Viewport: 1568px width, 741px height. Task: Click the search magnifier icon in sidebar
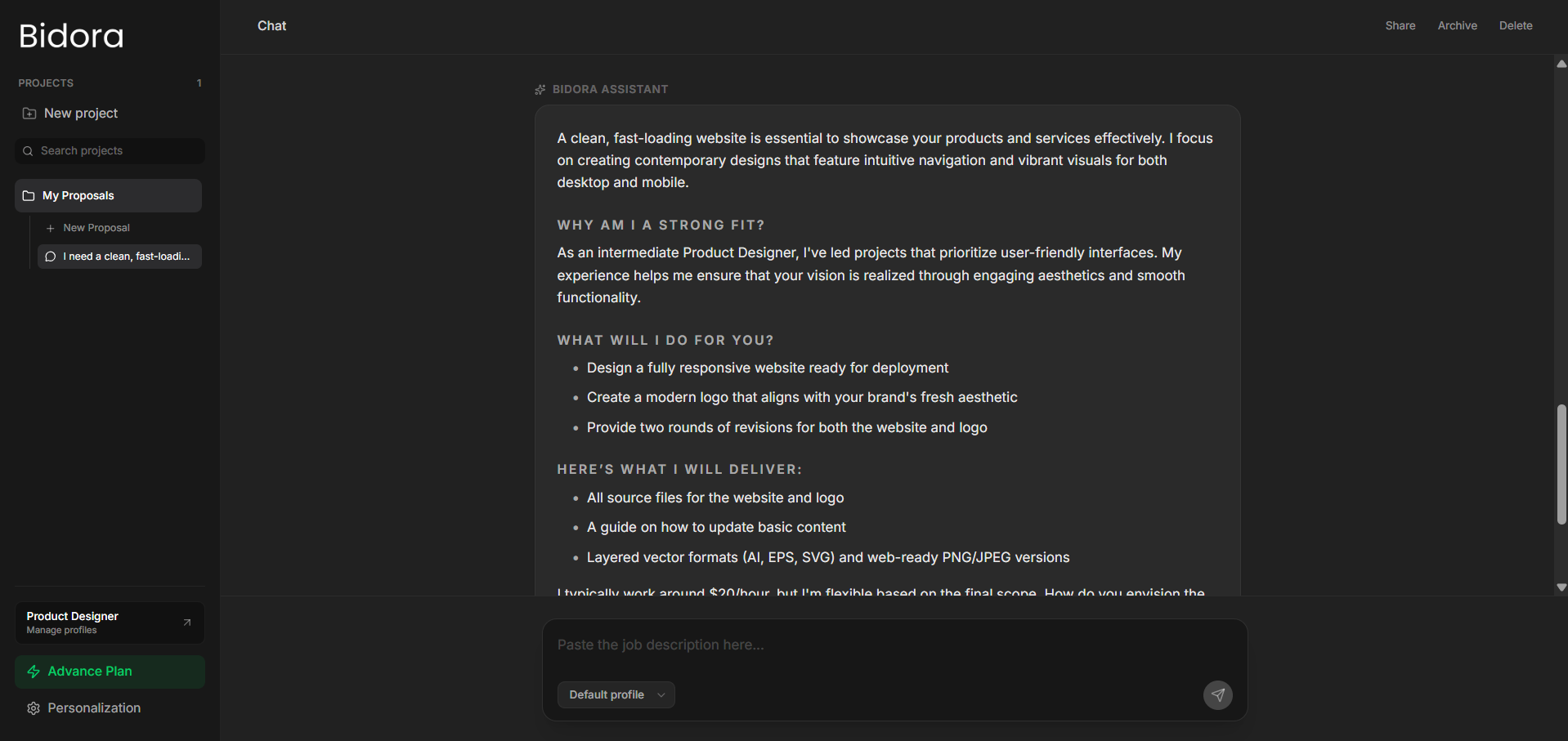(x=28, y=151)
